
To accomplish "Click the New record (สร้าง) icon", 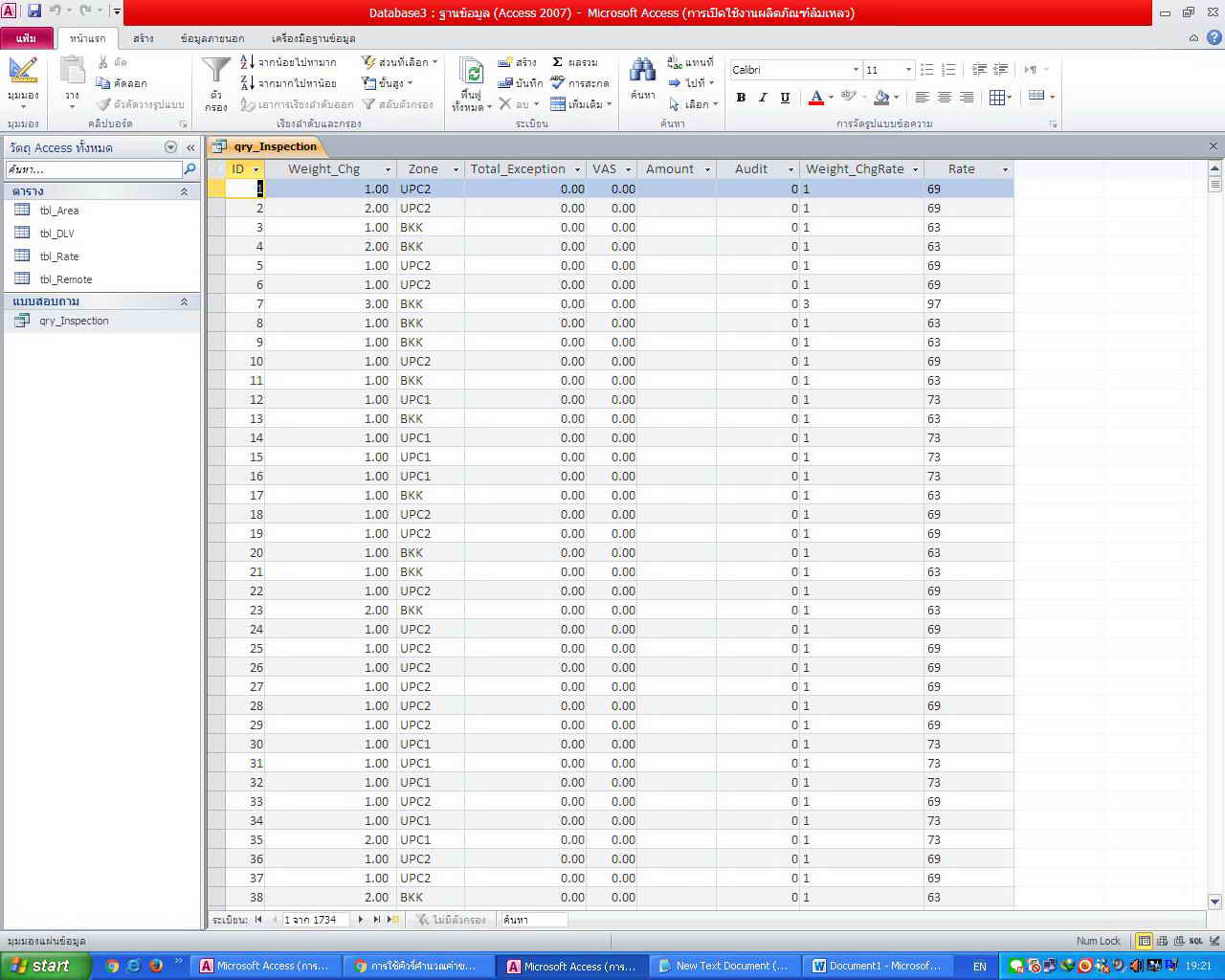I will (x=505, y=62).
